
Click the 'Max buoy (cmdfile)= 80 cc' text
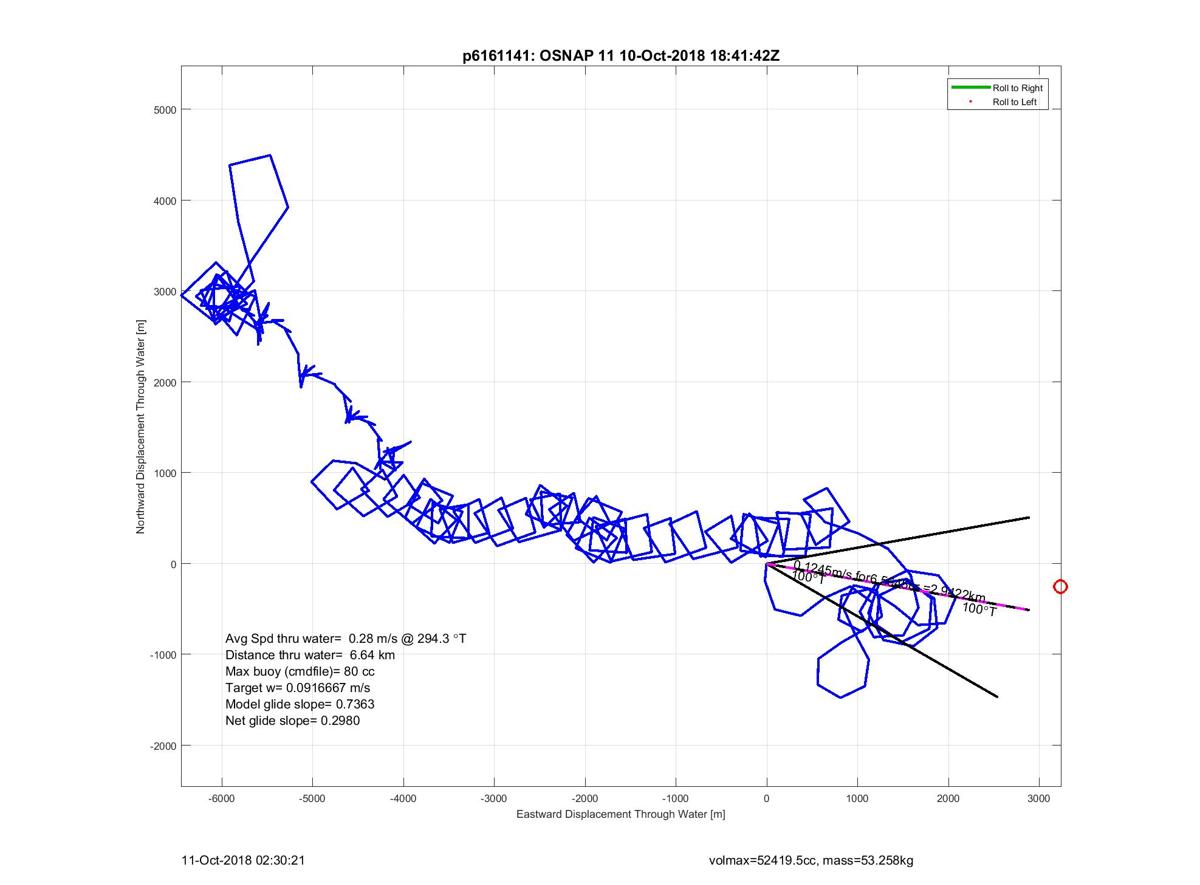pos(300,671)
